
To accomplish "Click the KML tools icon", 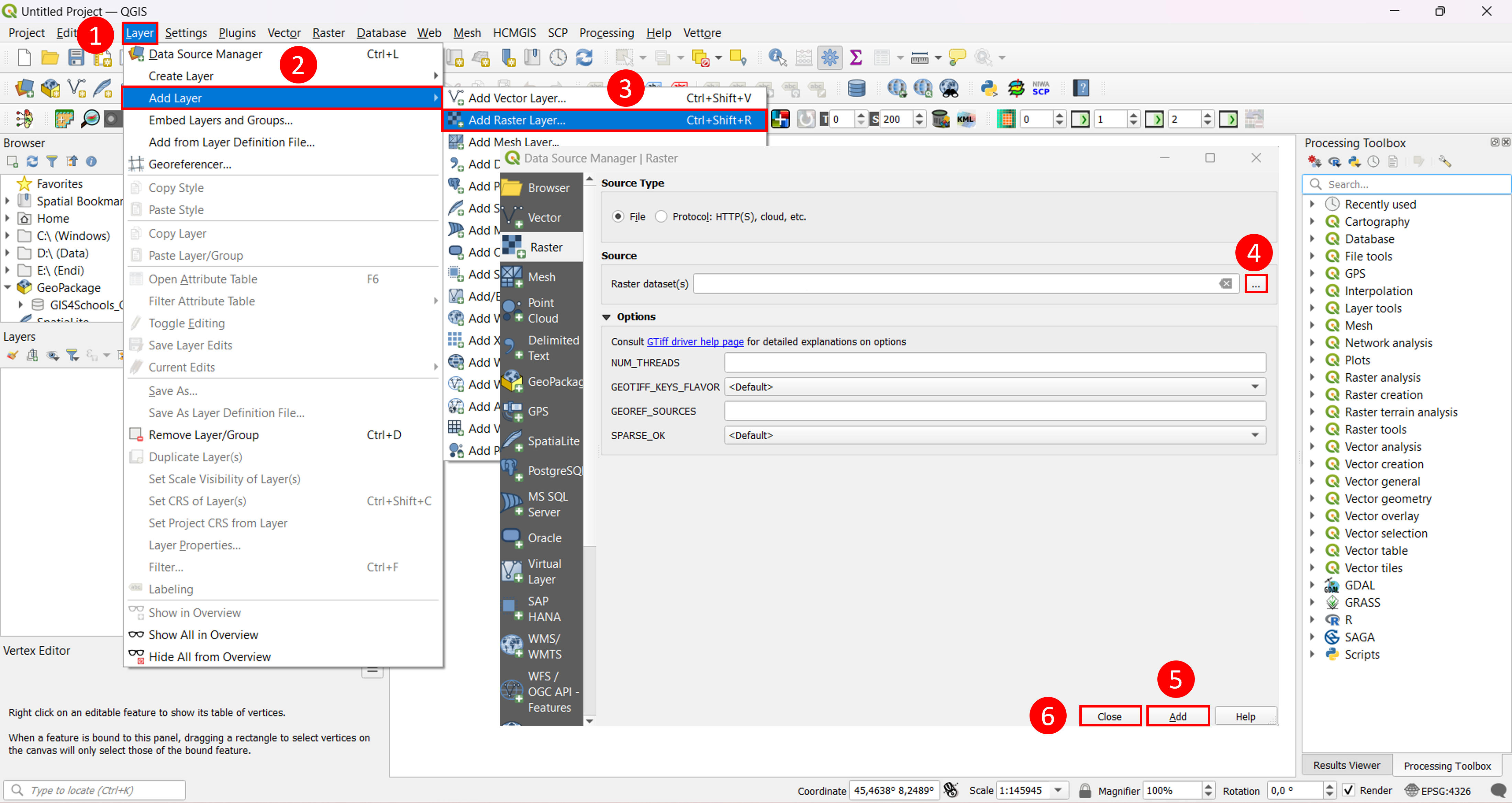I will click(966, 119).
